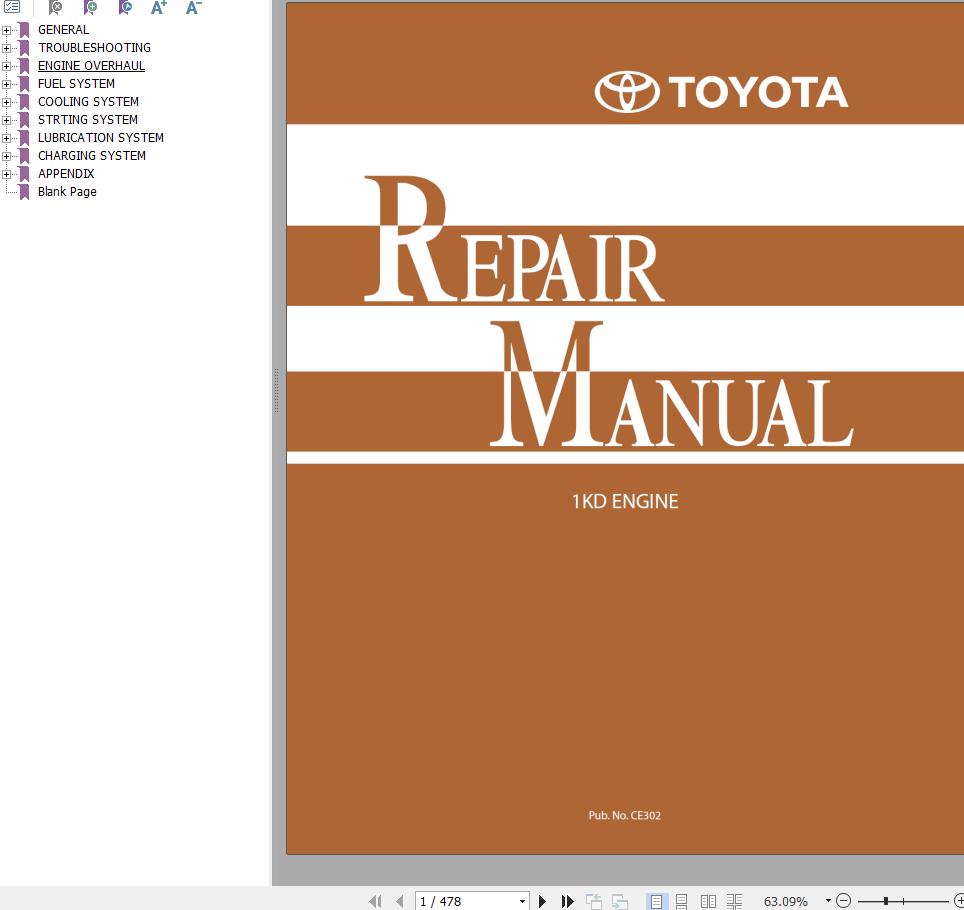Expand the FUEL SYSTEM bookmark tree
Image resolution: width=964 pixels, height=910 pixels.
(x=7, y=84)
